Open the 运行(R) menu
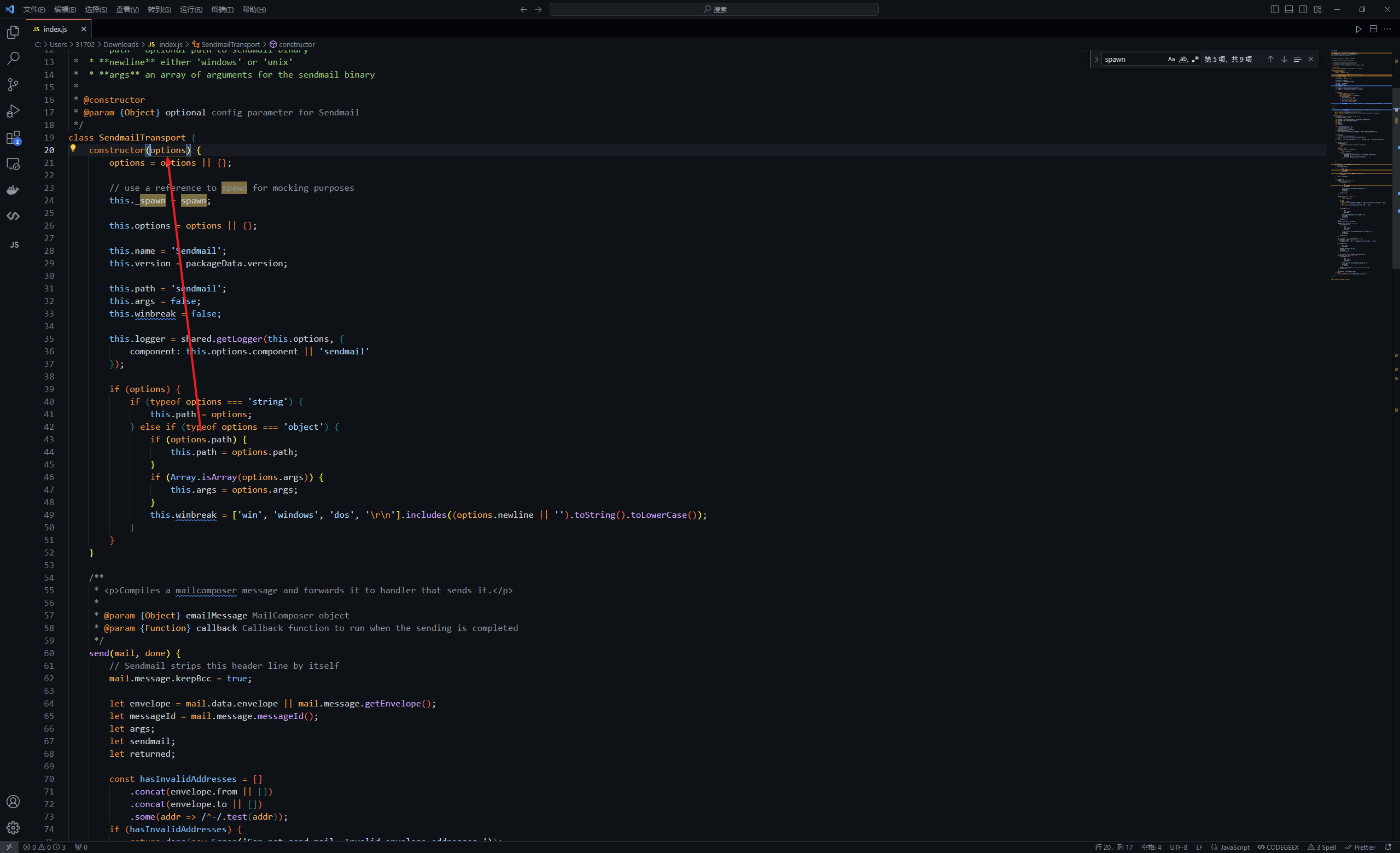 click(191, 9)
